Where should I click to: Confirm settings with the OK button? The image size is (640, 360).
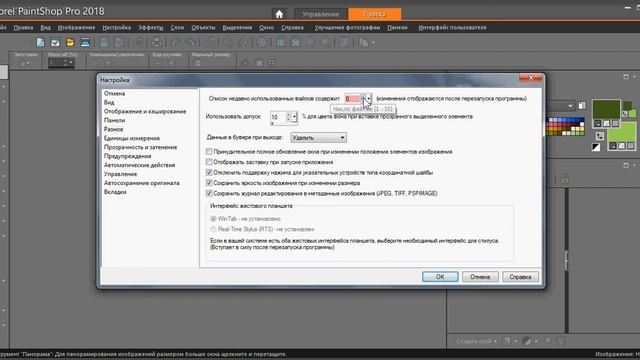coord(440,277)
